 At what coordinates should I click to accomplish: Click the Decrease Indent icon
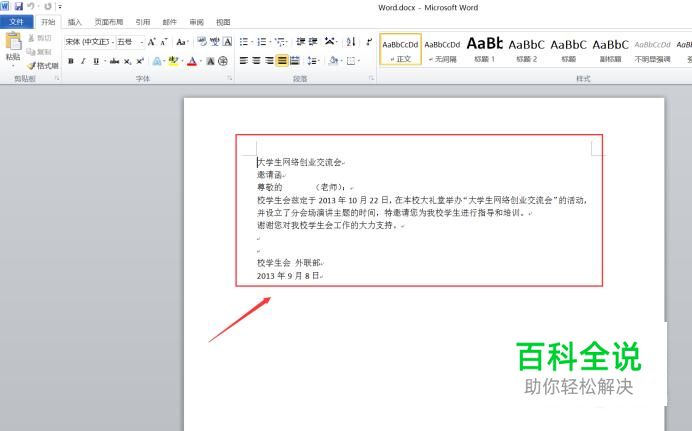(x=301, y=42)
